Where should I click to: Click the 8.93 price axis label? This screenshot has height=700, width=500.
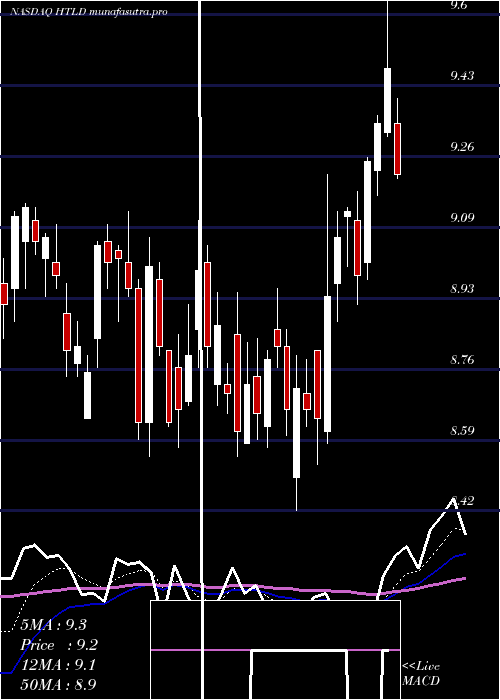(462, 289)
